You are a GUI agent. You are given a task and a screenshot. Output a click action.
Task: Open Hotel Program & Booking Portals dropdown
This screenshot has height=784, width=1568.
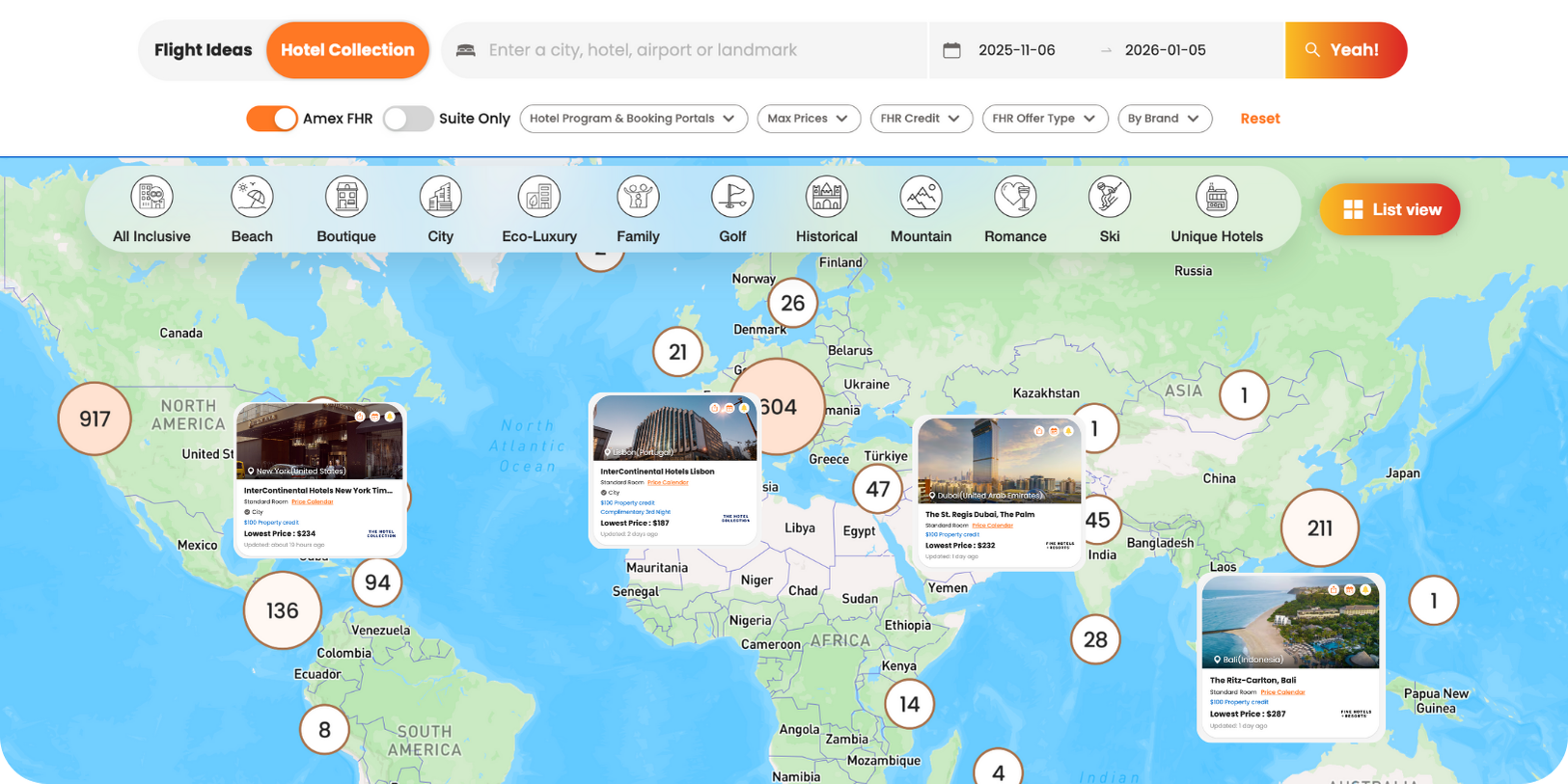coord(634,119)
